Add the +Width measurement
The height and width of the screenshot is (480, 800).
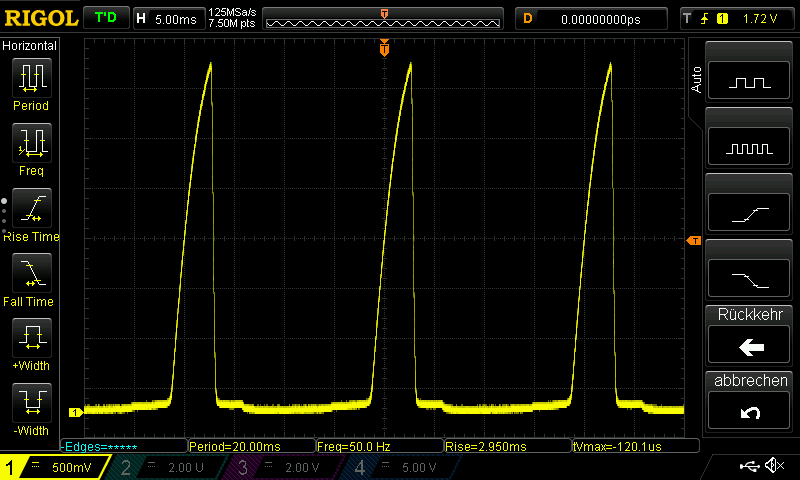31,340
